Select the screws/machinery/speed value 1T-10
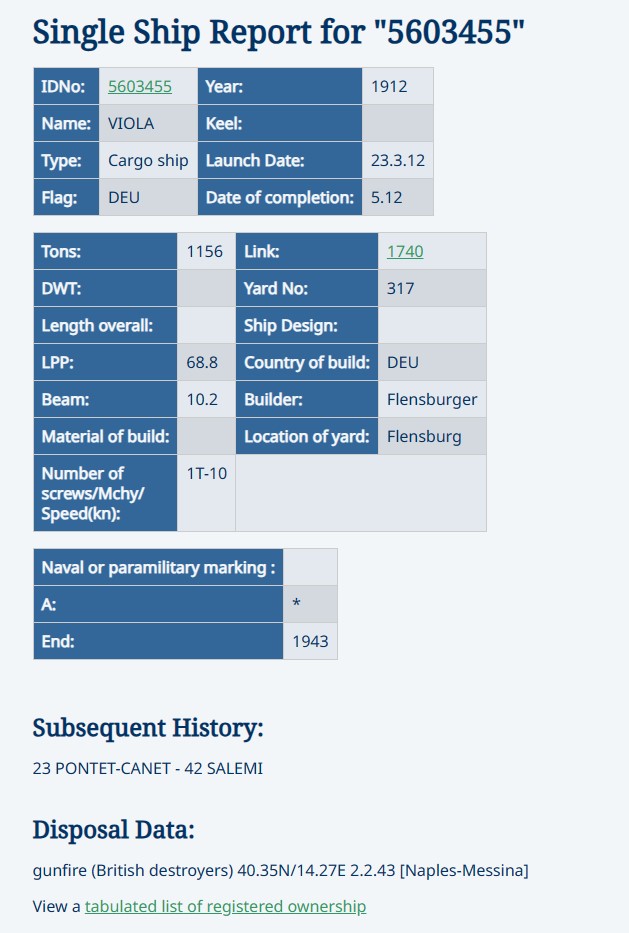 pos(207,473)
